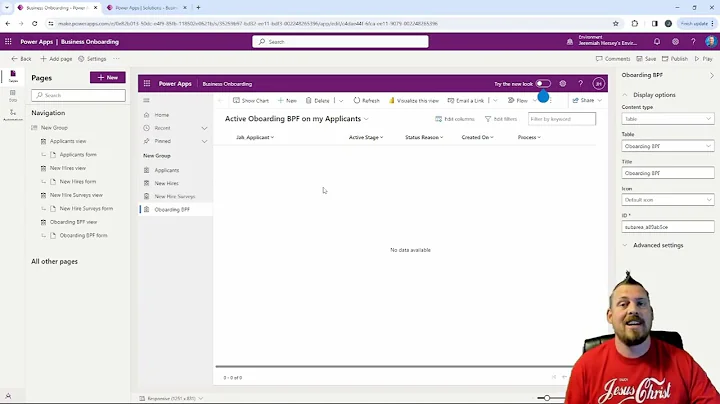Play the app
The image size is (720, 404).
tap(703, 59)
